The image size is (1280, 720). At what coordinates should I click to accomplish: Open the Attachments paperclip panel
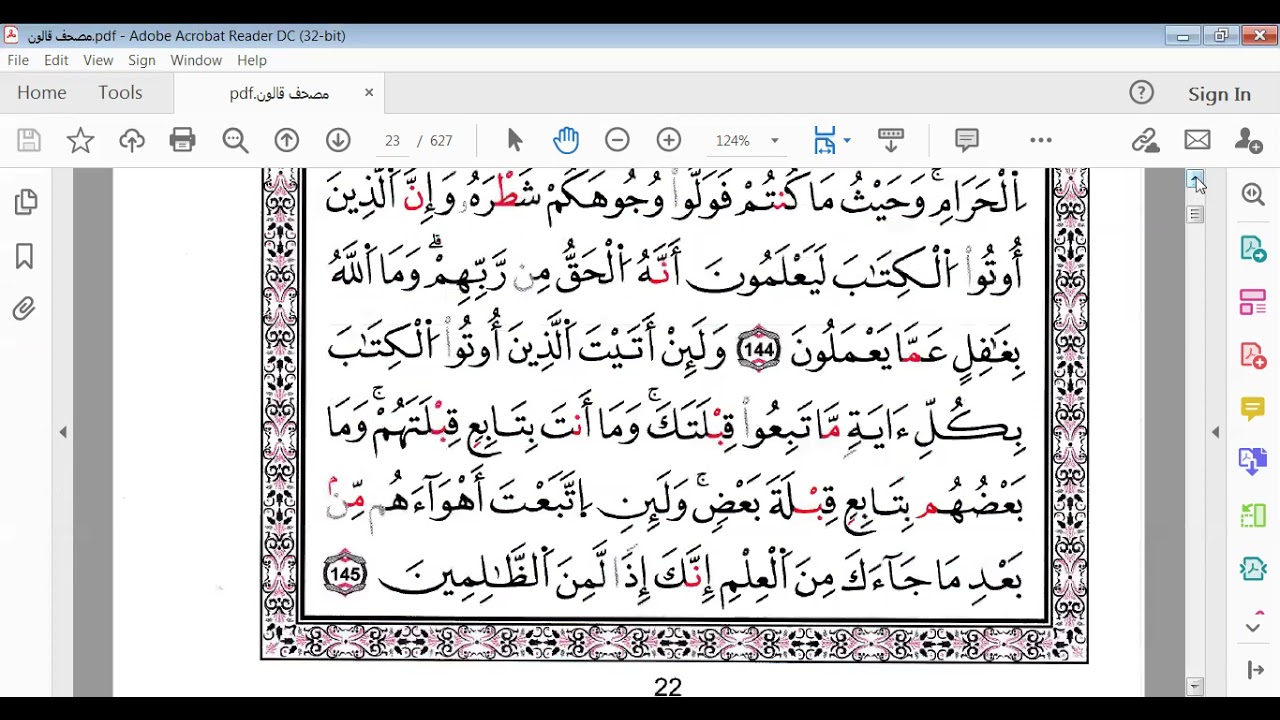(x=24, y=309)
